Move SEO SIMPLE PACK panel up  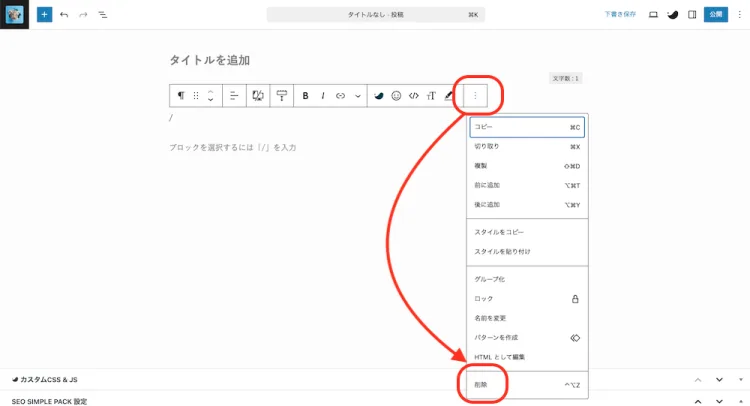[x=698, y=402]
